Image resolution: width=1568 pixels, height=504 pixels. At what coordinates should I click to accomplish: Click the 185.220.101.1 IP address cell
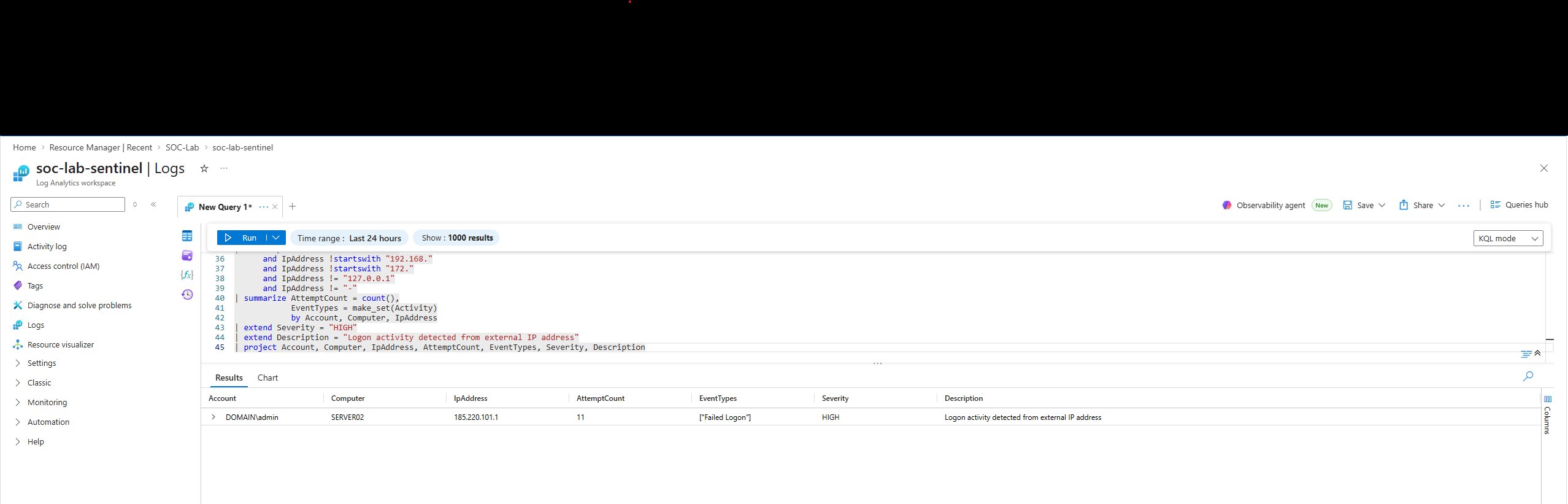476,417
